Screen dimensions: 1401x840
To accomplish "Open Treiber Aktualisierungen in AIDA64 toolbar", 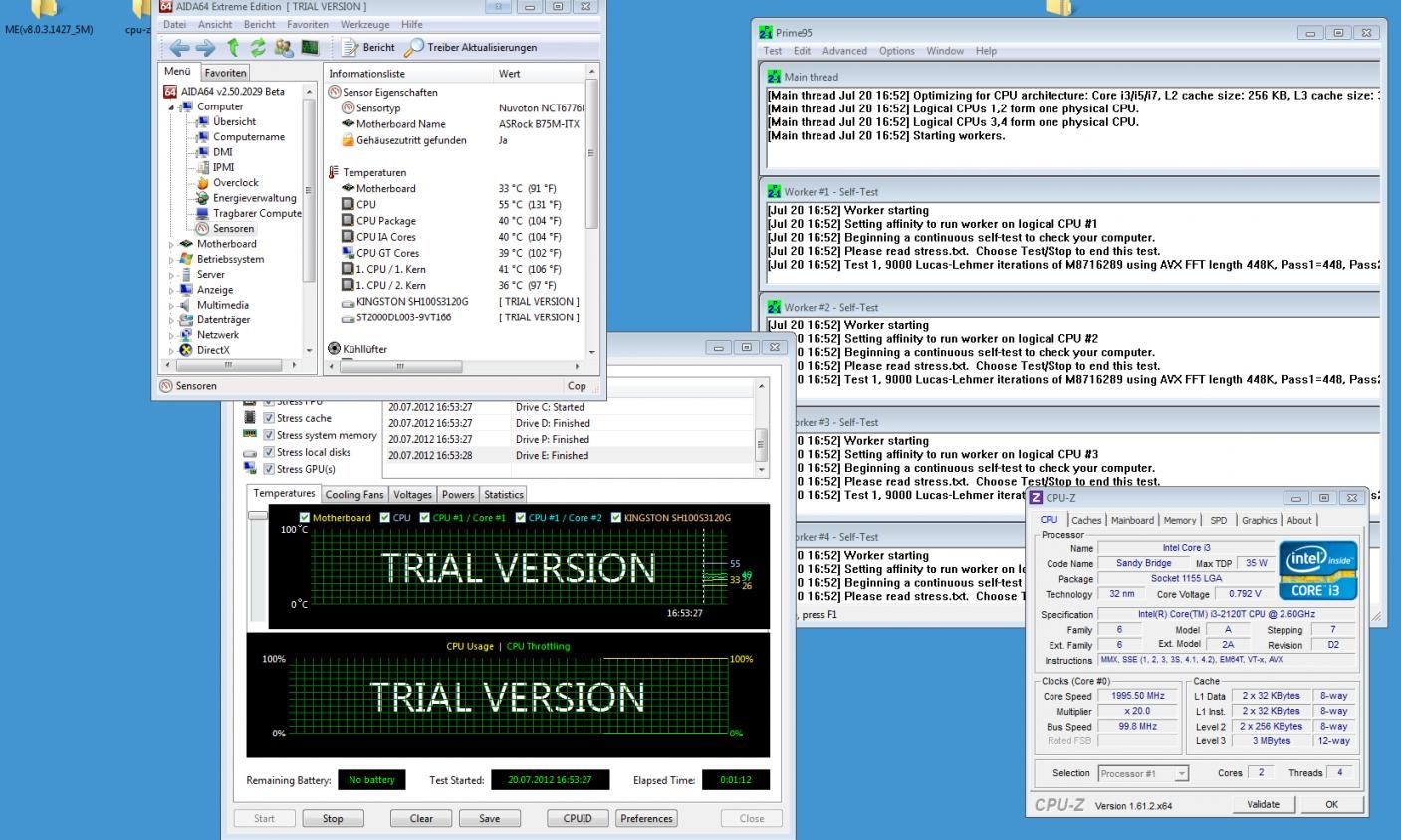I will [471, 47].
